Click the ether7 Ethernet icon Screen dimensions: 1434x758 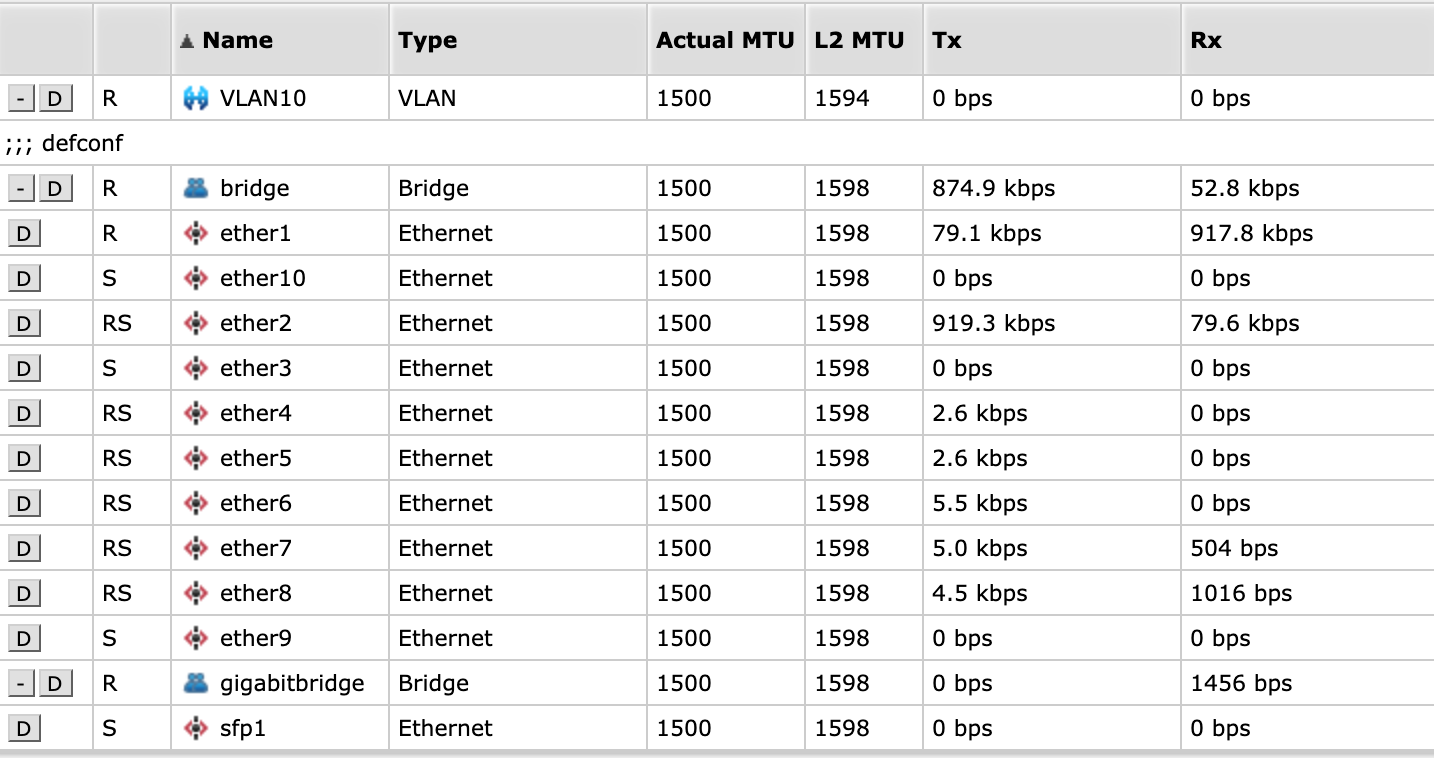click(x=196, y=548)
